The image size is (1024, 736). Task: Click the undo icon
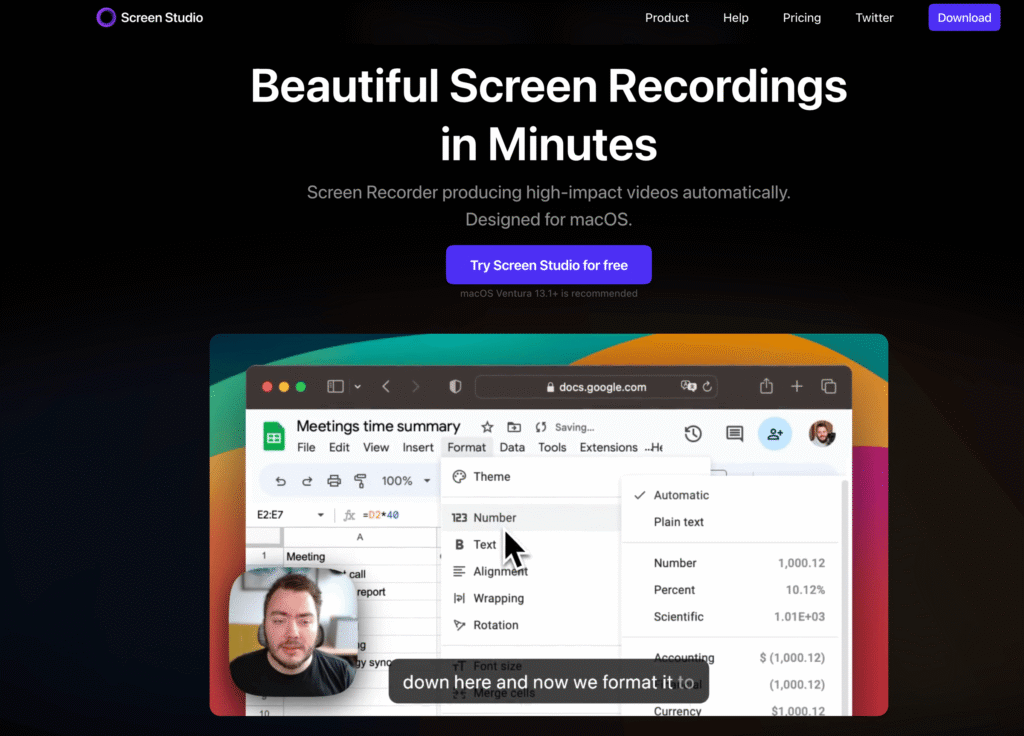coord(281,481)
